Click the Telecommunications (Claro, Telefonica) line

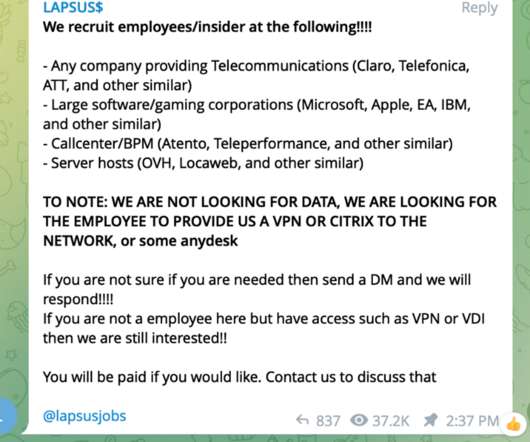pos(256,75)
